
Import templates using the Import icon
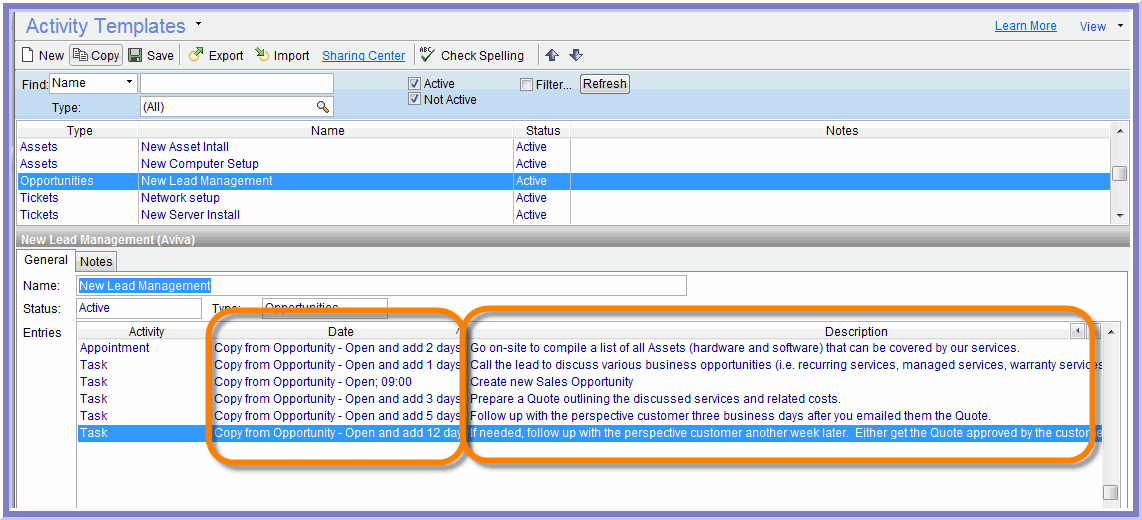click(x=262, y=56)
